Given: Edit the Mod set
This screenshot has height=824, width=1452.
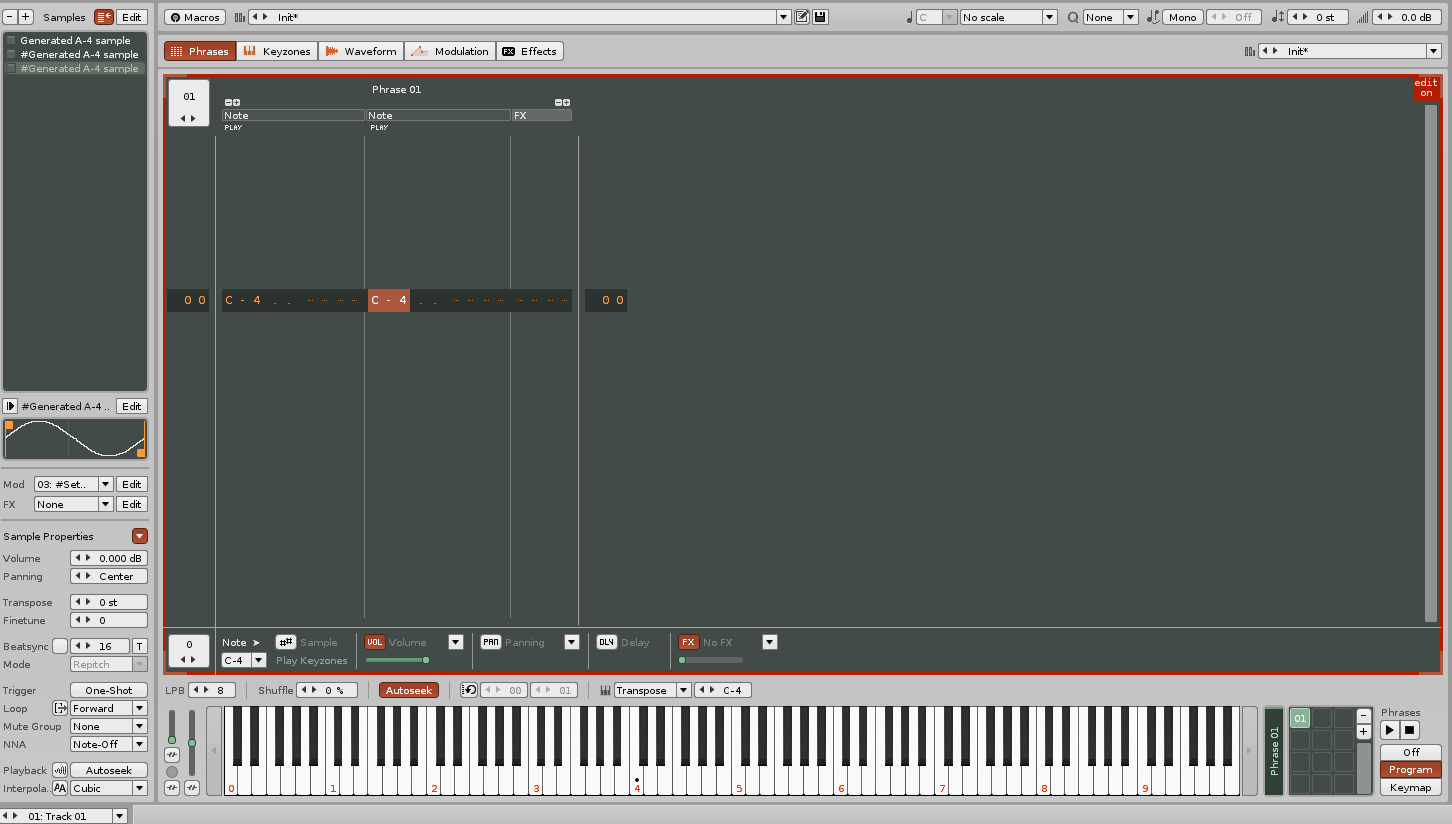Looking at the screenshot, I should [x=132, y=484].
